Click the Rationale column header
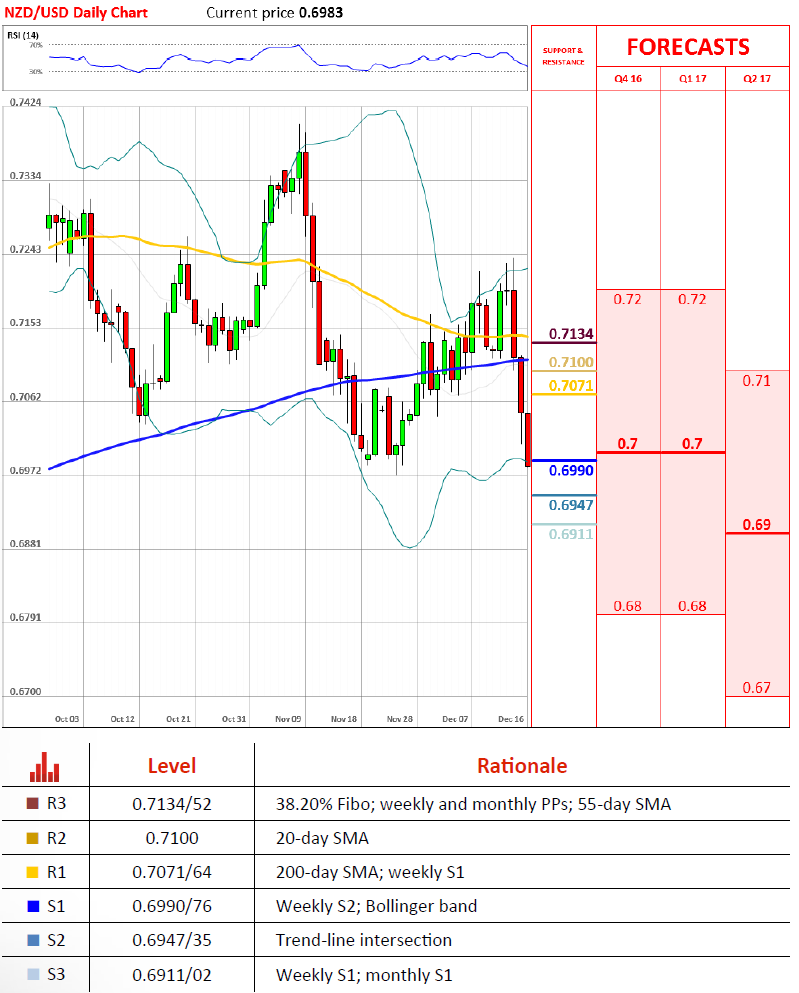This screenshot has height=993, width=799. coord(521,766)
